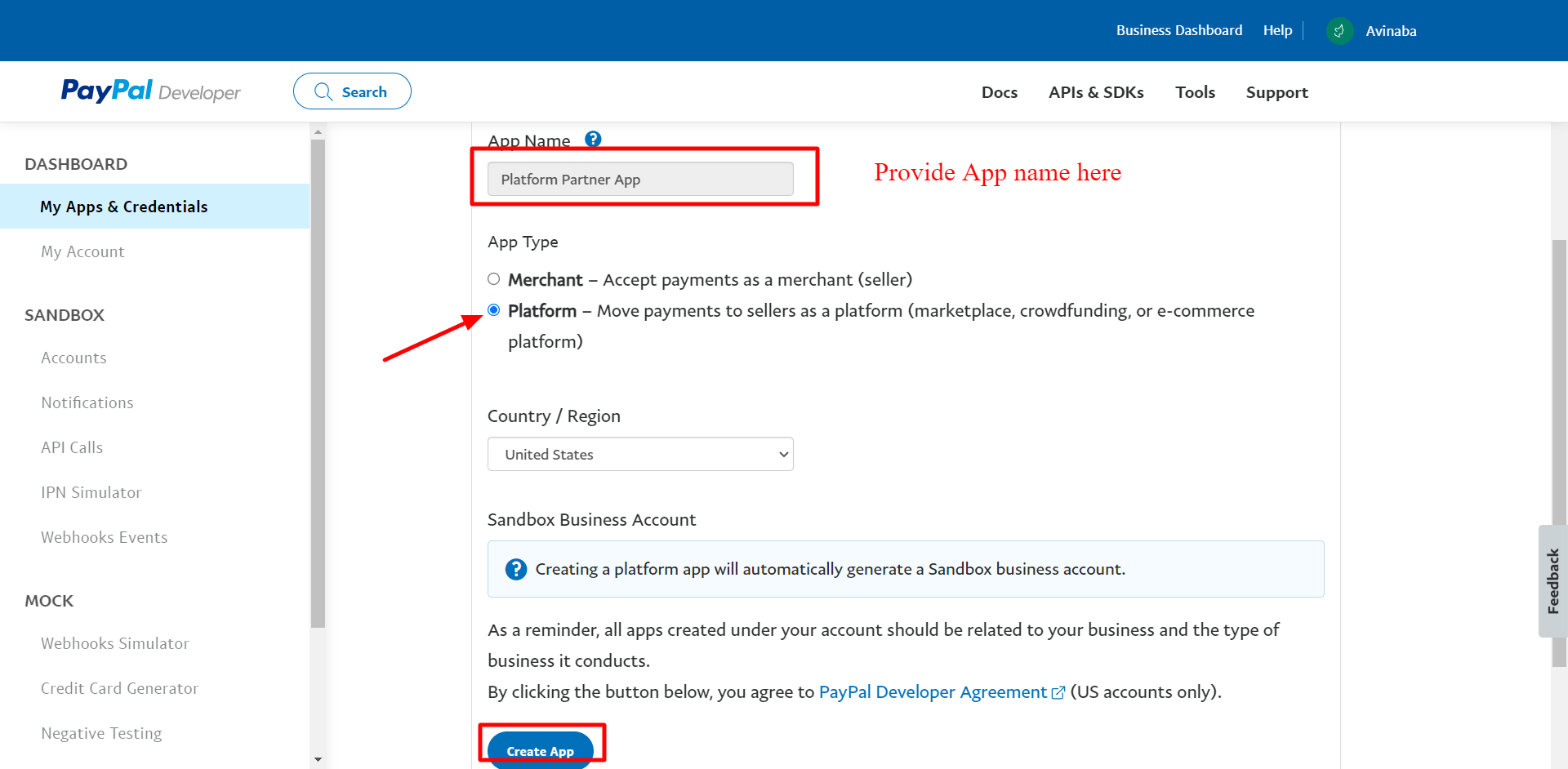Click the Sandbox Business Account info icon
1568x769 pixels.
(516, 569)
